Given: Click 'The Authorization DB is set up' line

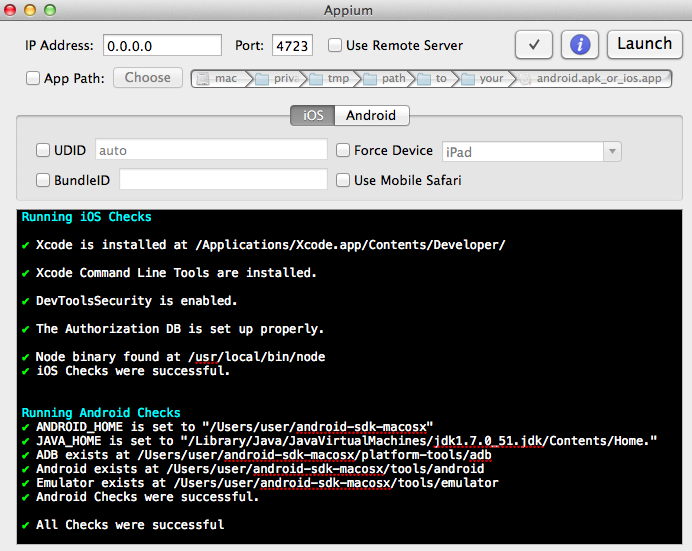Looking at the screenshot, I should (173, 329).
